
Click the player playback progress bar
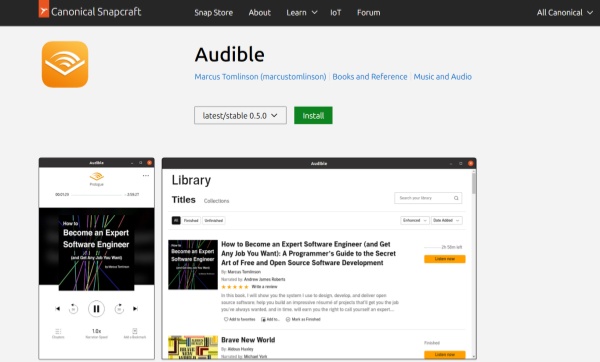(97, 195)
